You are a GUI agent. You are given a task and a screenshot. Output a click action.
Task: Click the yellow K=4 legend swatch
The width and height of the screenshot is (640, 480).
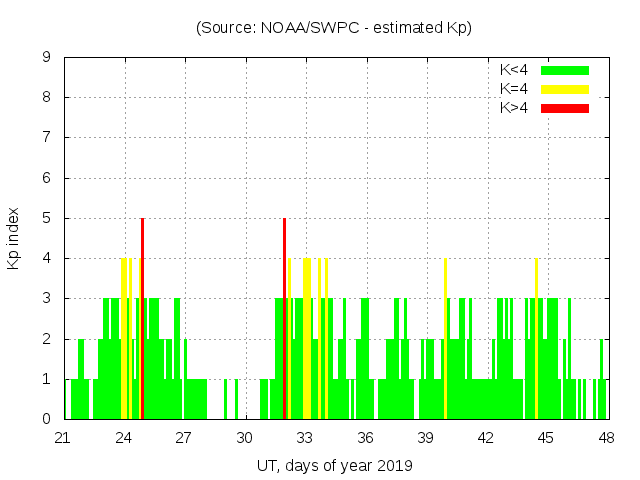pos(565,89)
